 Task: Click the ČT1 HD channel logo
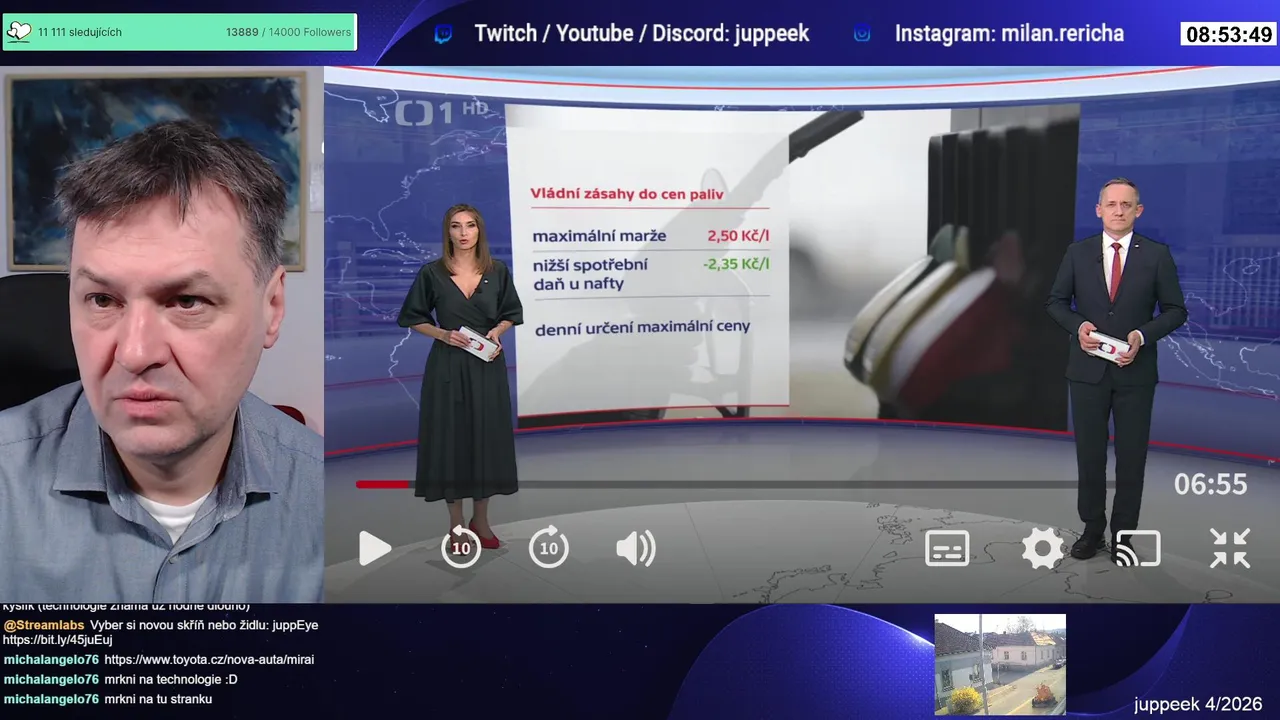pos(440,112)
